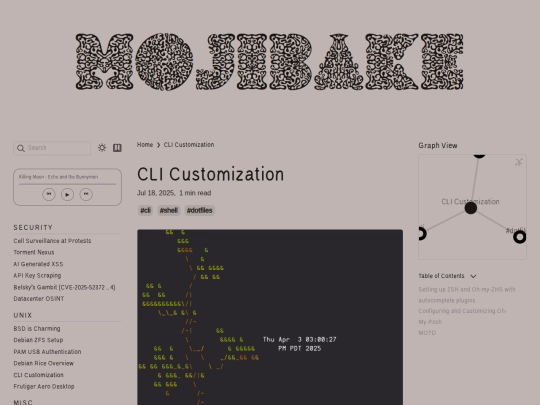Open Frutiger Aero Desktop page
This screenshot has height=405, width=540.
pyautogui.click(x=44, y=386)
